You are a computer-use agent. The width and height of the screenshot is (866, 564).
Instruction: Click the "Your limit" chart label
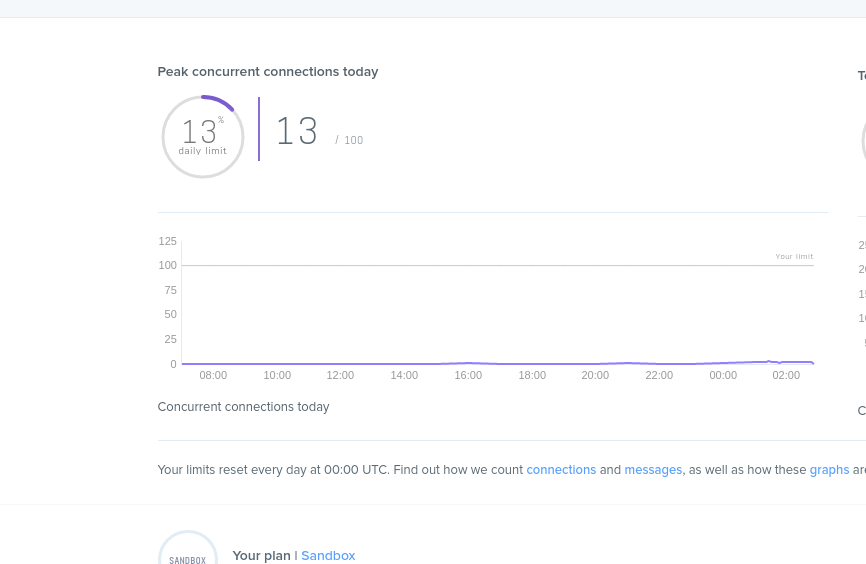point(794,257)
